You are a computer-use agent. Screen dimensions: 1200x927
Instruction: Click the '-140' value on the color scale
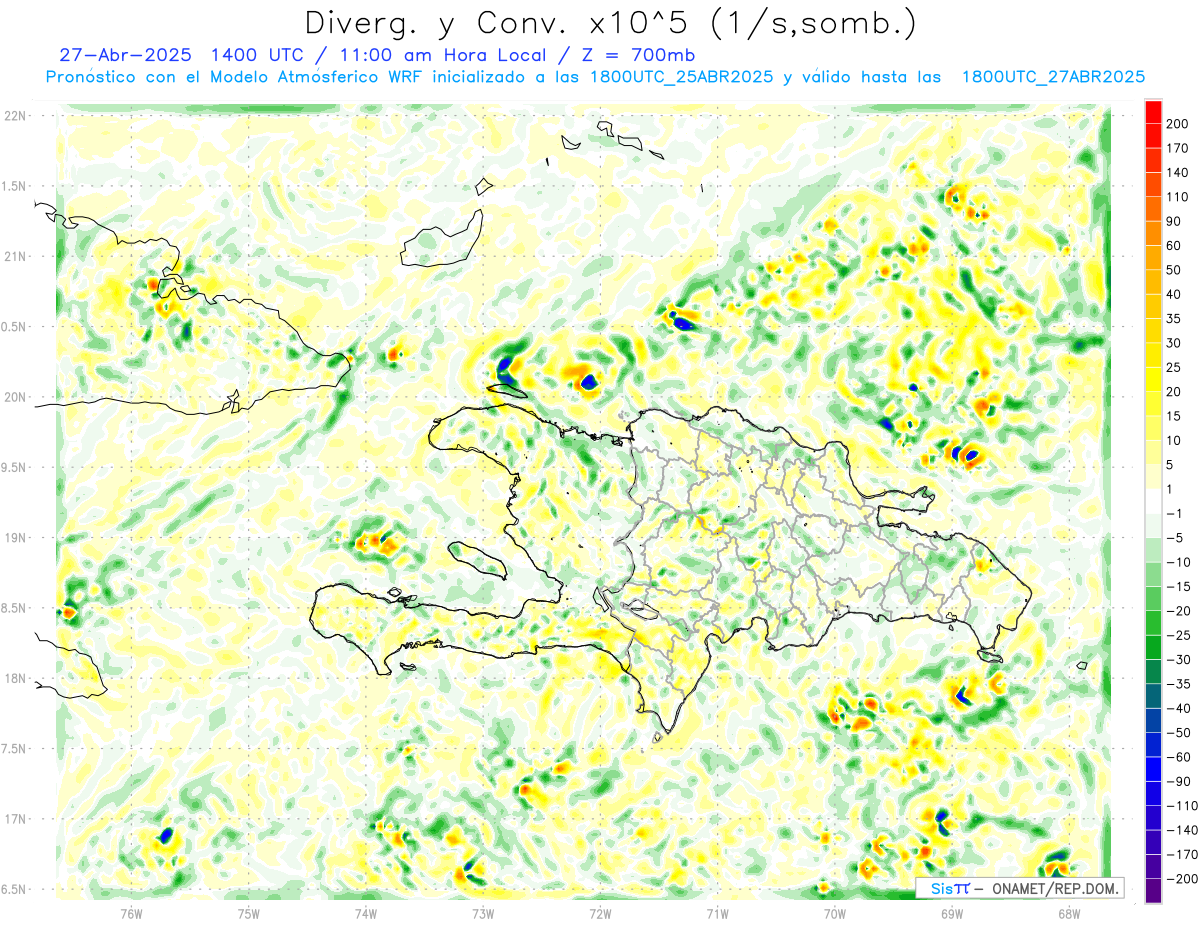[1183, 831]
